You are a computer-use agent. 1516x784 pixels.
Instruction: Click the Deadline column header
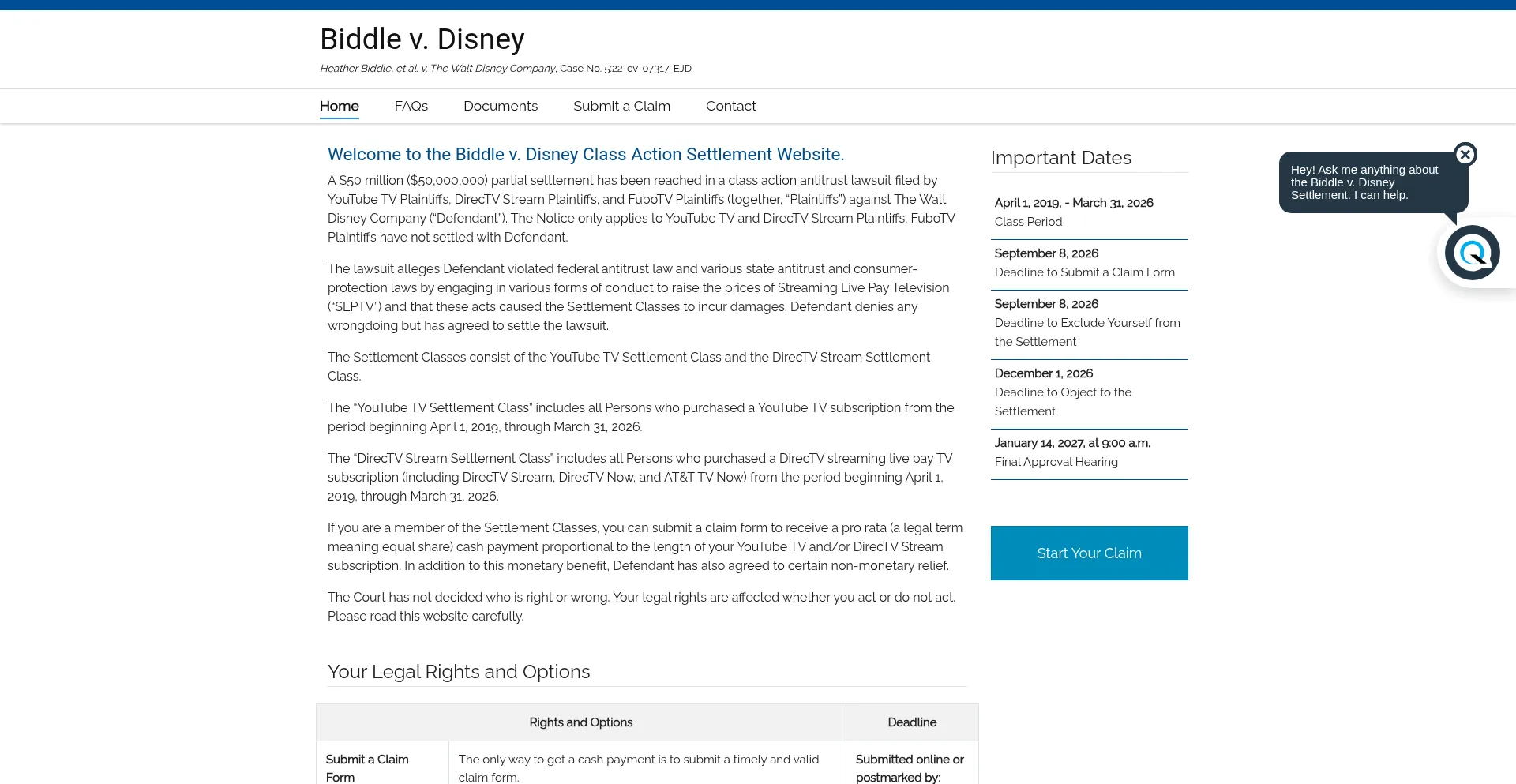coord(912,722)
